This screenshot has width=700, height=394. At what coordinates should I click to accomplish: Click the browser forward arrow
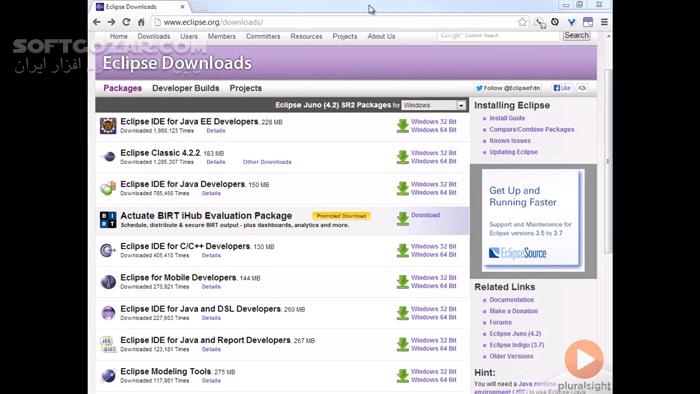112,22
